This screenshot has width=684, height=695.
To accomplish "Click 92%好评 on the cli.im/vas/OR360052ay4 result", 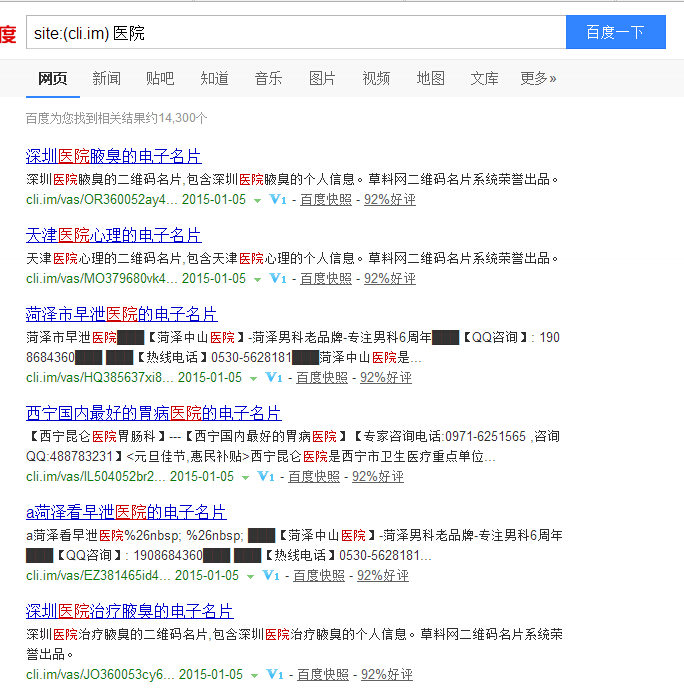I will pyautogui.click(x=390, y=199).
